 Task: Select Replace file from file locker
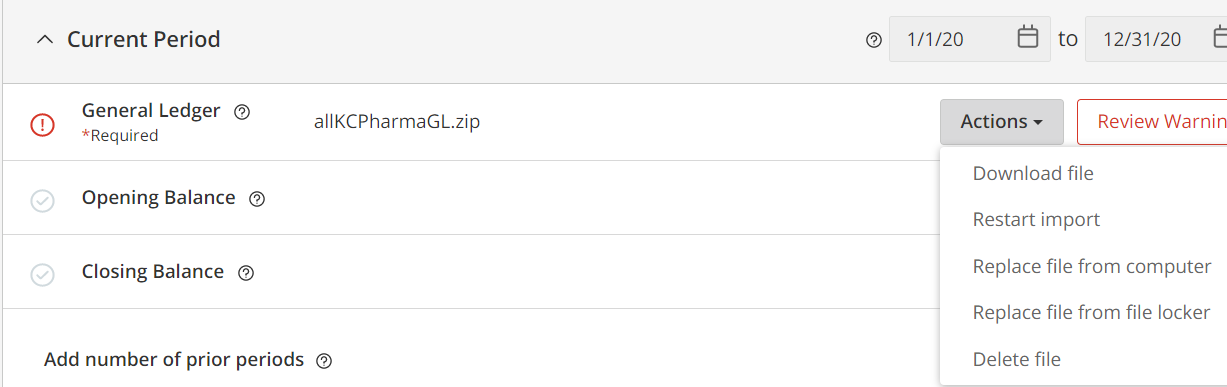pyautogui.click(x=1091, y=312)
